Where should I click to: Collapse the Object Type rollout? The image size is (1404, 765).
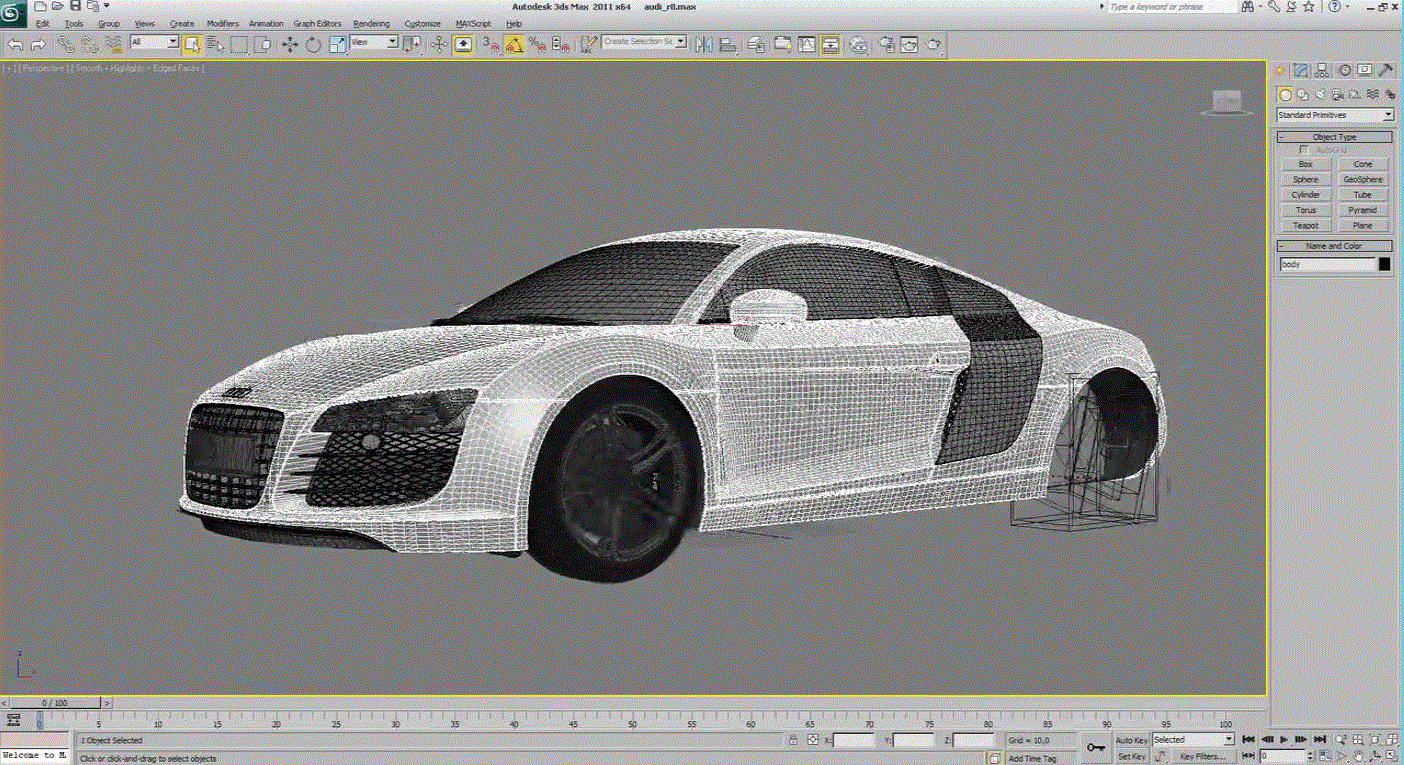click(1335, 137)
